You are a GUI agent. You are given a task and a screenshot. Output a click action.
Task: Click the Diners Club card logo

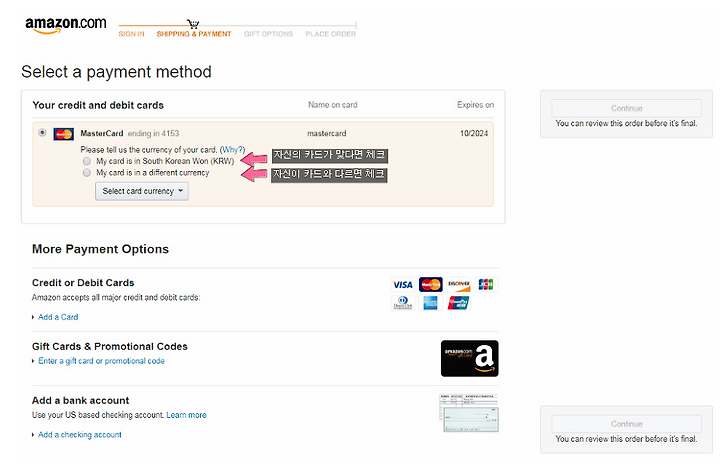tap(403, 303)
